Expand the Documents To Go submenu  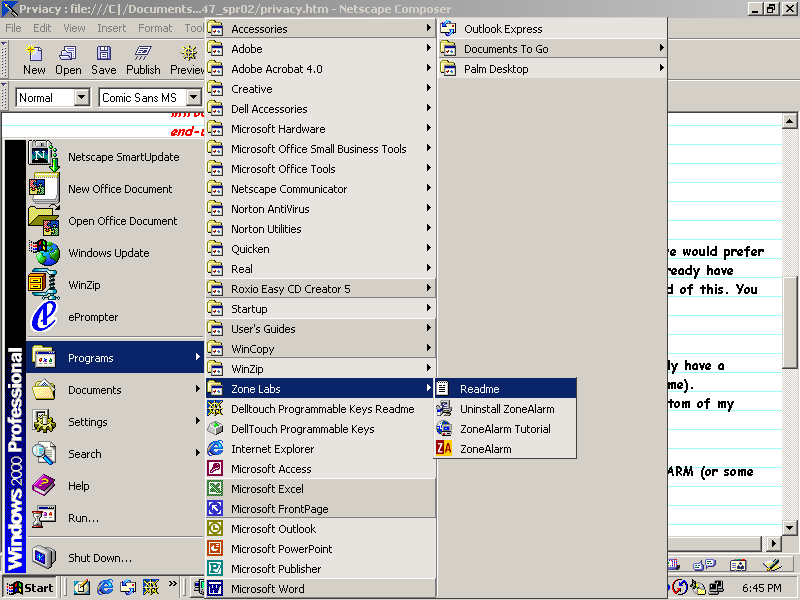pyautogui.click(x=553, y=49)
